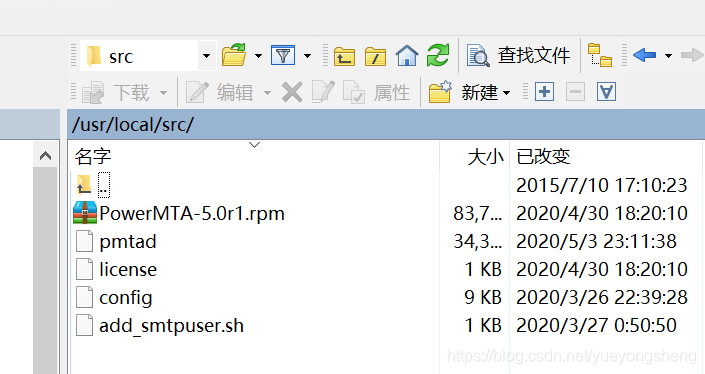Click the license file icon
Viewport: 705px width, 374px height.
pos(85,269)
